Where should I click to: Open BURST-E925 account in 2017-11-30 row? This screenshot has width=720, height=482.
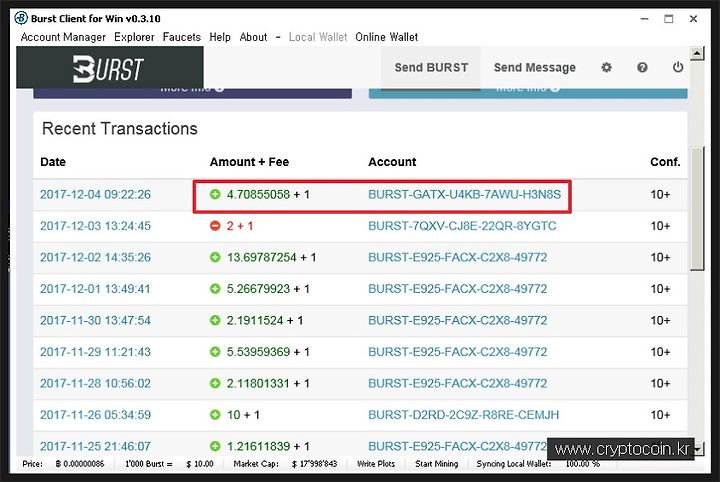pyautogui.click(x=457, y=320)
